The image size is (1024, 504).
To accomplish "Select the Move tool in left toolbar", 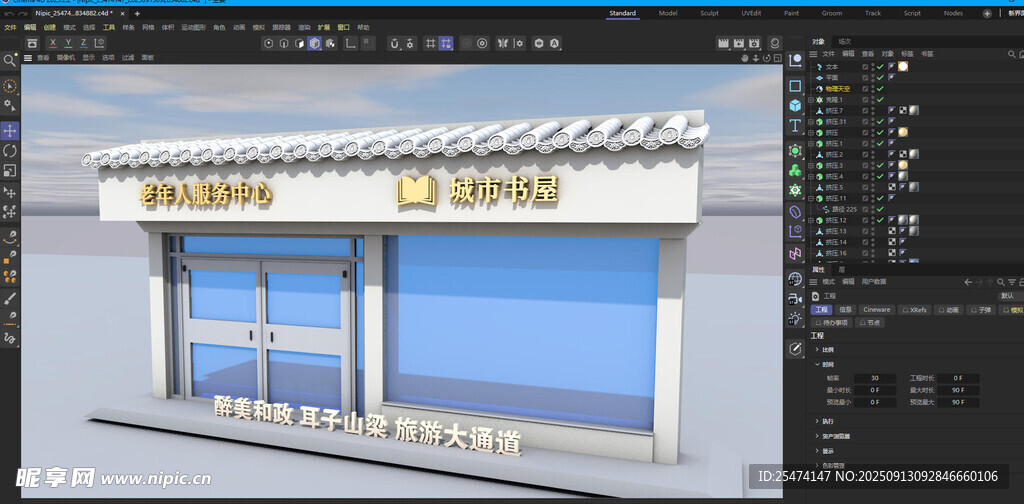I will (x=10, y=130).
